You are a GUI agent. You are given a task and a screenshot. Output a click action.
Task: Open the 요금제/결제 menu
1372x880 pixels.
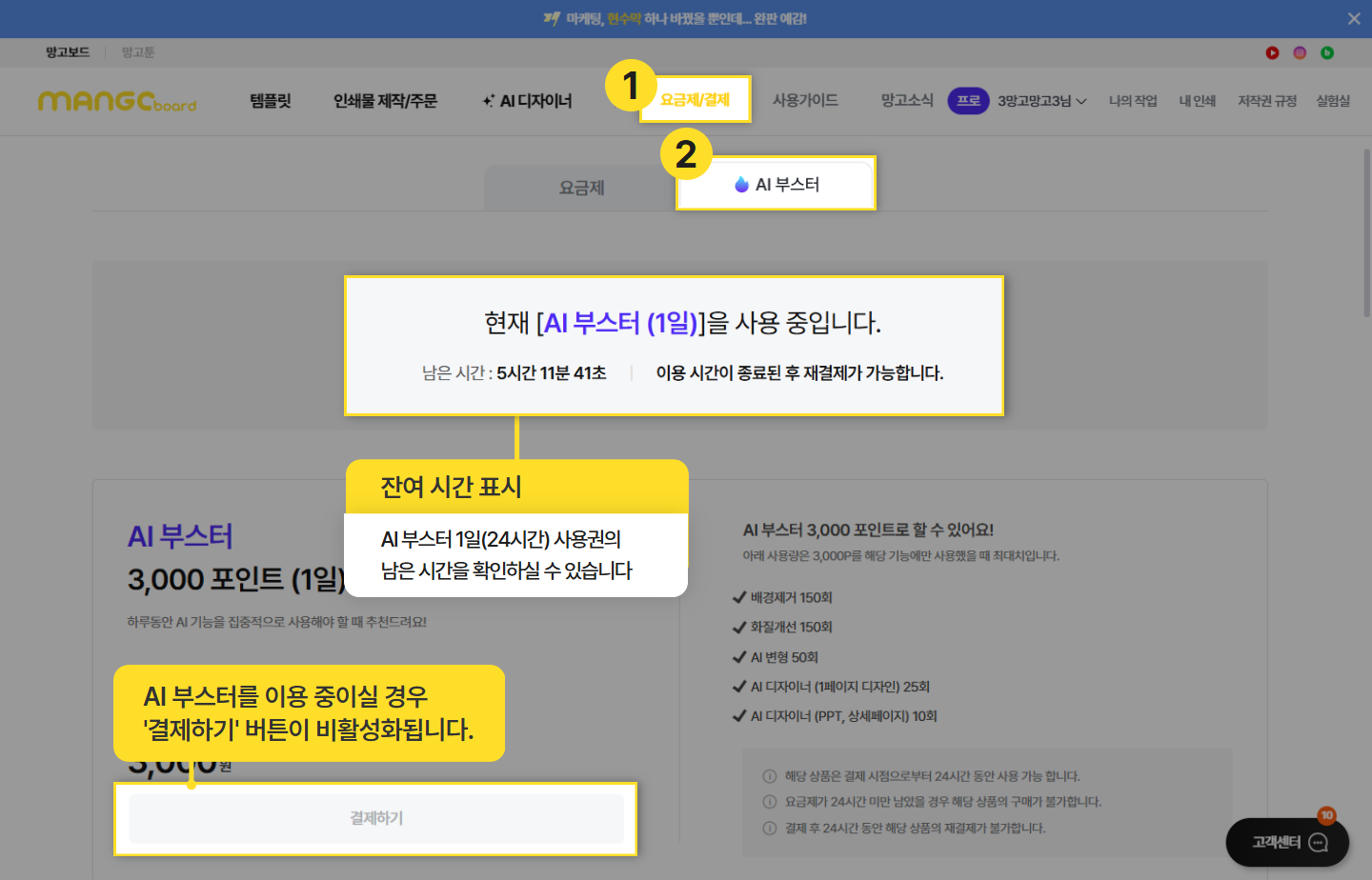coord(696,100)
